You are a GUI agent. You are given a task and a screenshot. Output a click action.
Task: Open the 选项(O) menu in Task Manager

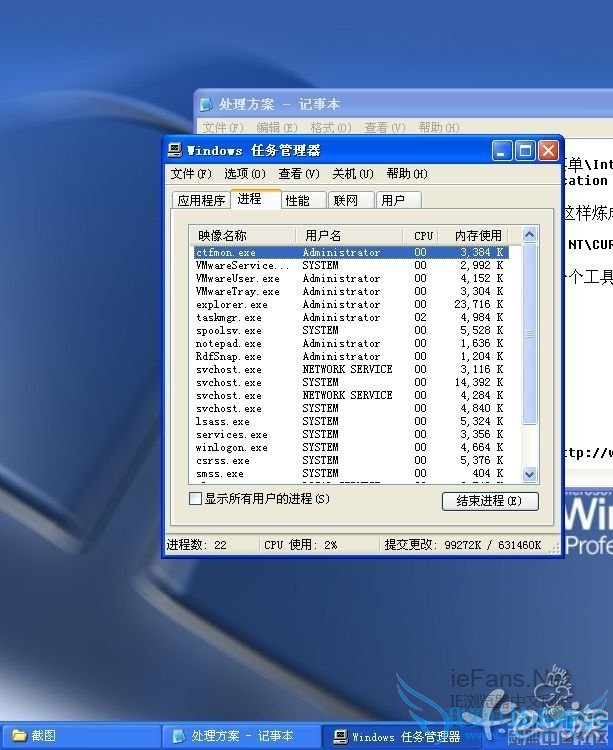(245, 174)
